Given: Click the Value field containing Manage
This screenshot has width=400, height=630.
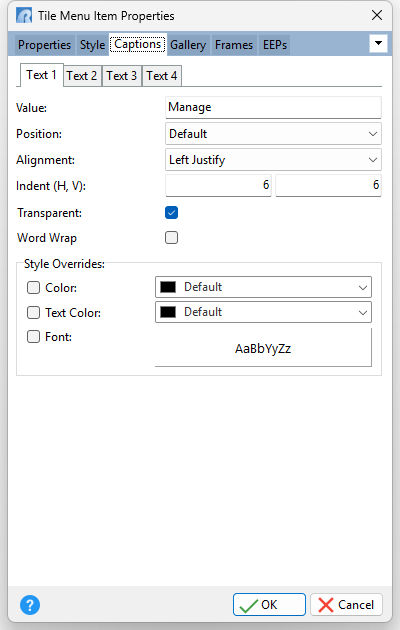Looking at the screenshot, I should tap(273, 107).
